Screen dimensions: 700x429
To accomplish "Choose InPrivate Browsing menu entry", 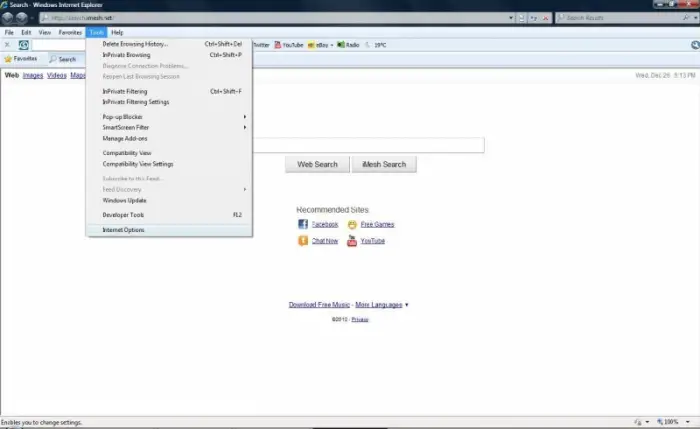I will pos(169,55).
